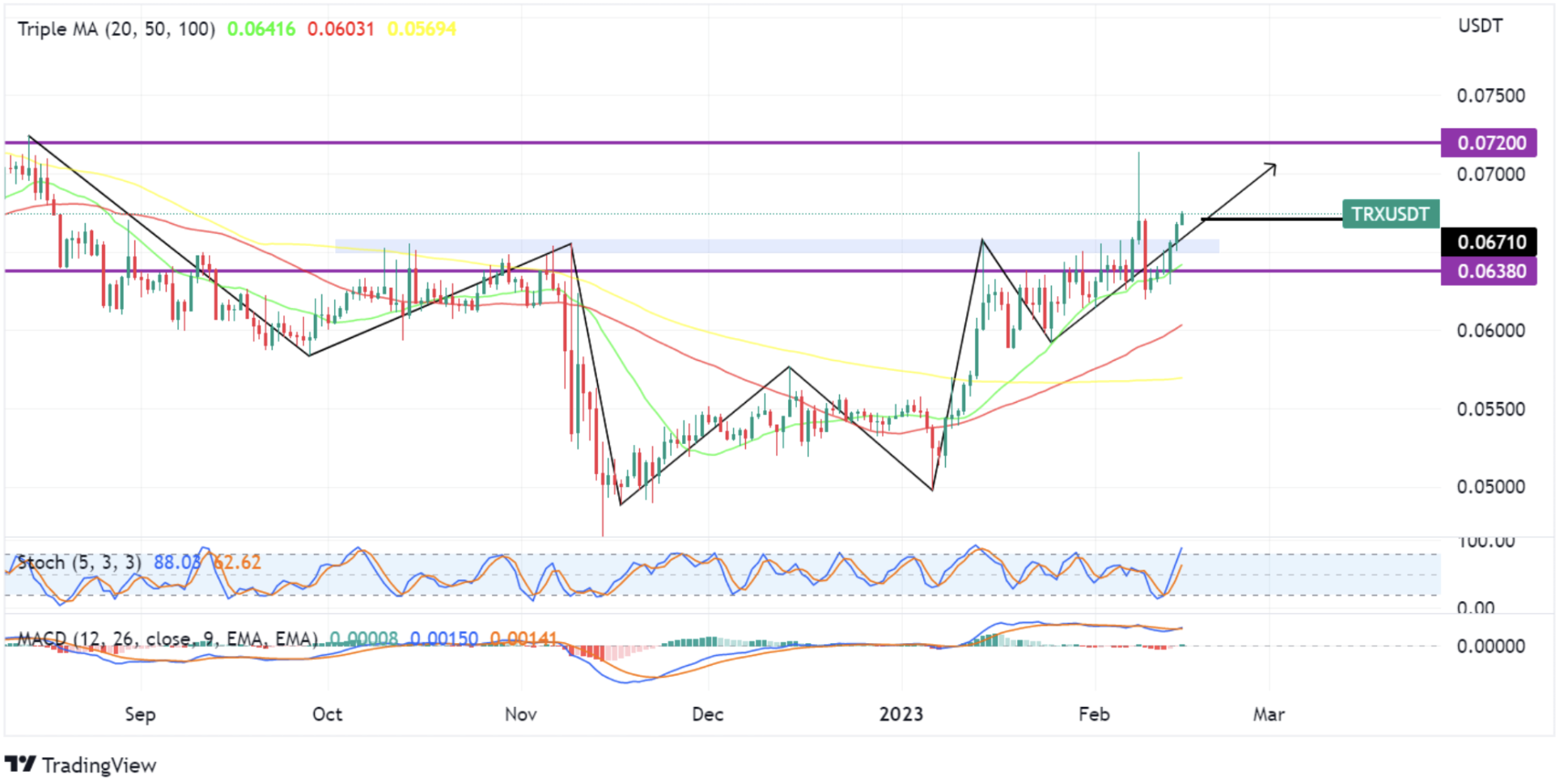Select the Stoch (5, 3, 3) indicator label
The width and height of the screenshot is (1568, 783).
pyautogui.click(x=79, y=562)
